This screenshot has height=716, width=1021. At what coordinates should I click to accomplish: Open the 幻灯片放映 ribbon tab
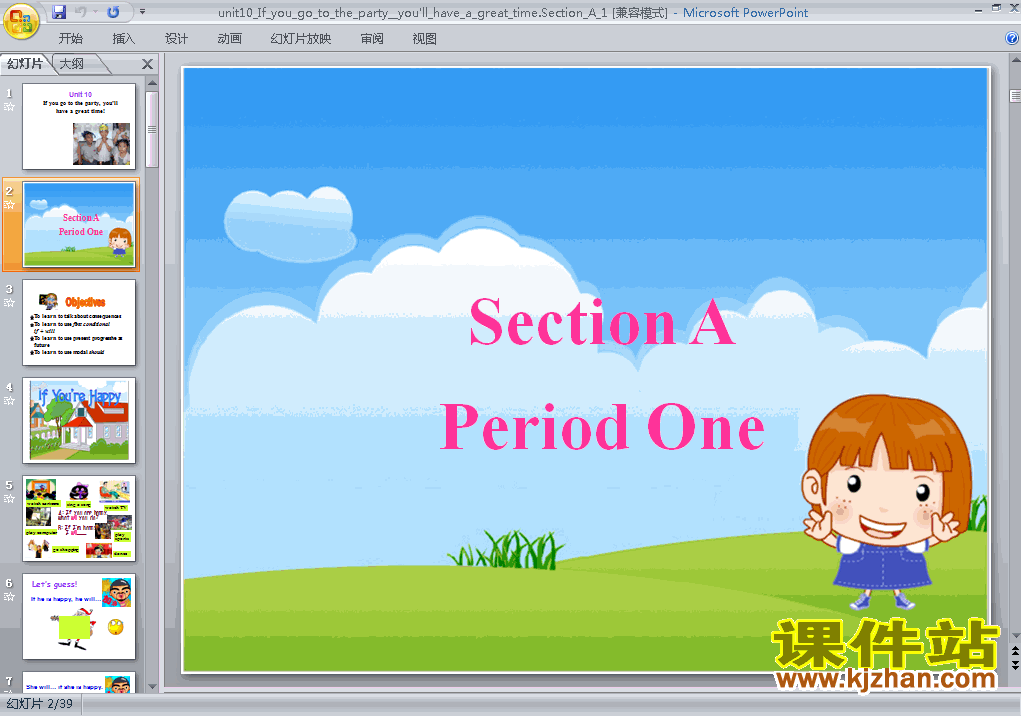[300, 38]
